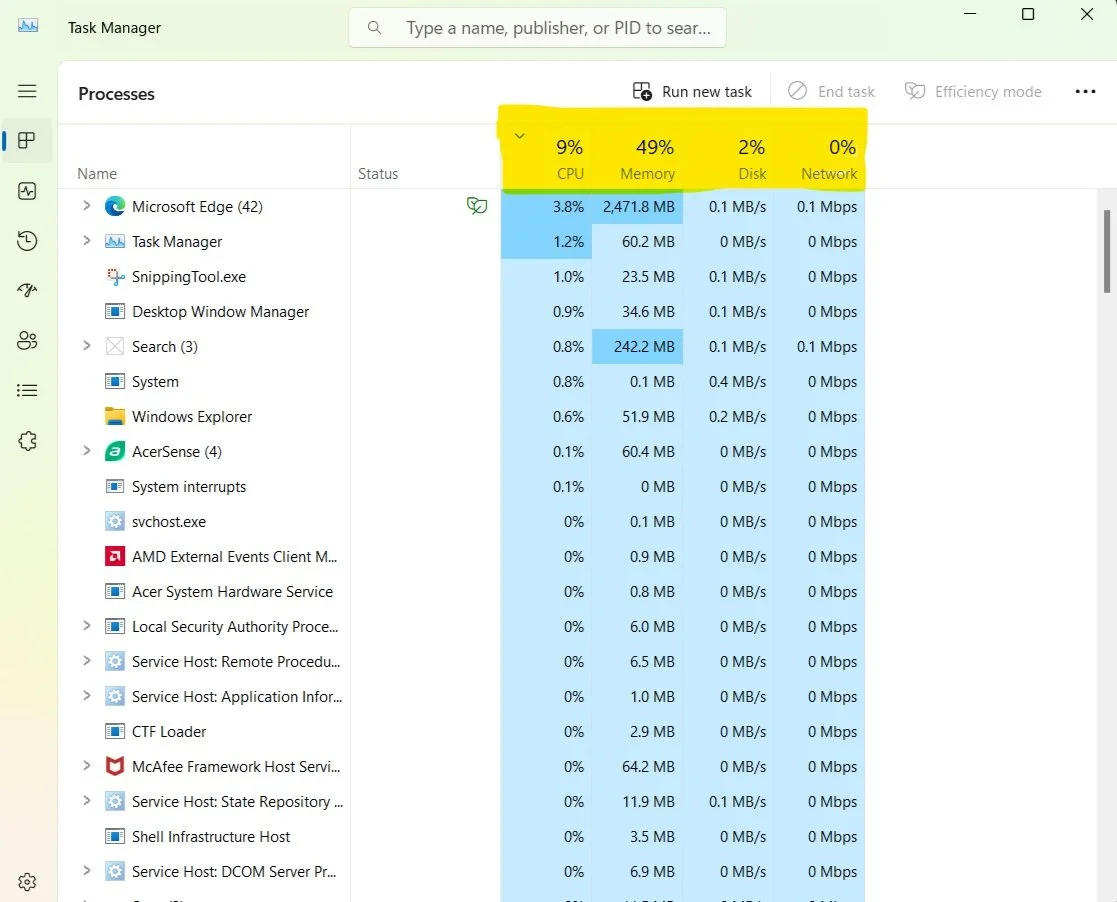Select the Processes sidebar icon
Image resolution: width=1117 pixels, height=902 pixels.
click(27, 140)
